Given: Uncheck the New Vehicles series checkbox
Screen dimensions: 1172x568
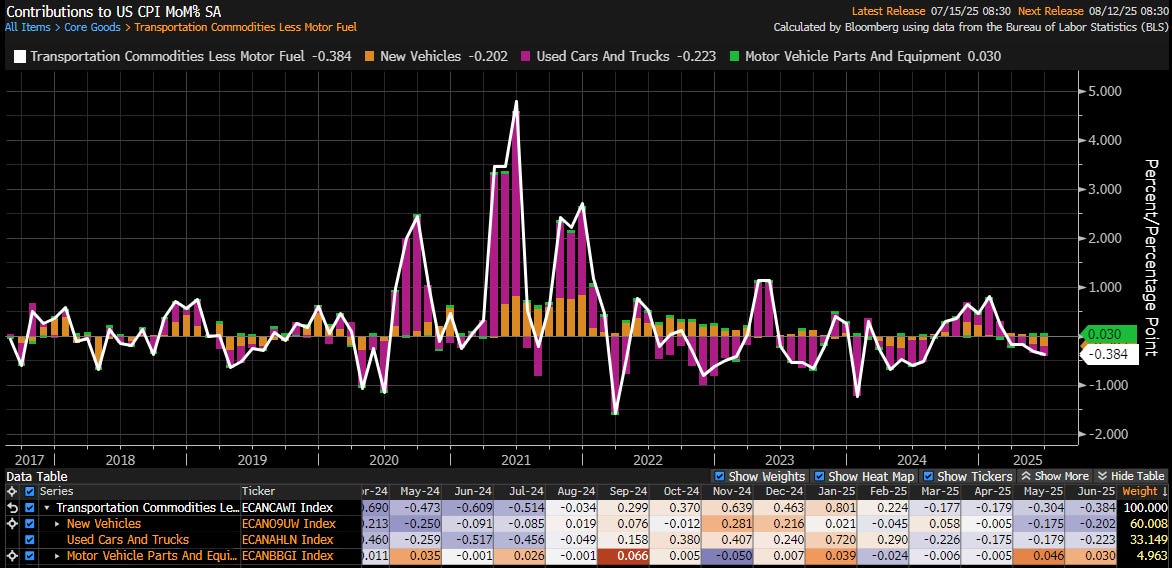Looking at the screenshot, I should (30, 523).
